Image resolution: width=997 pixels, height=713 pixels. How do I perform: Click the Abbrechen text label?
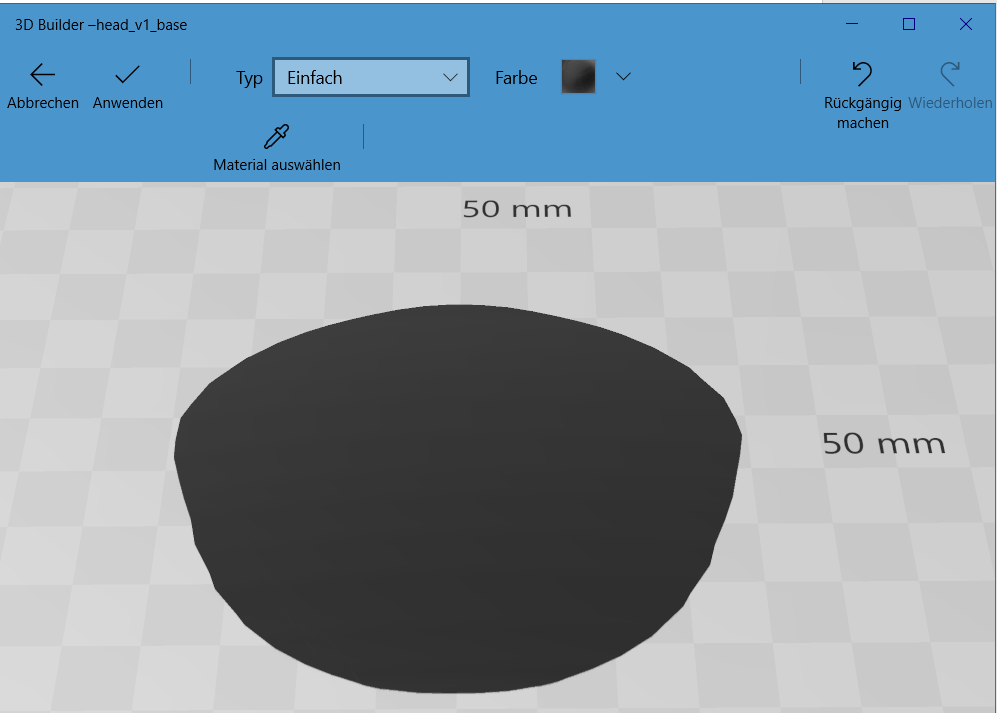click(43, 103)
